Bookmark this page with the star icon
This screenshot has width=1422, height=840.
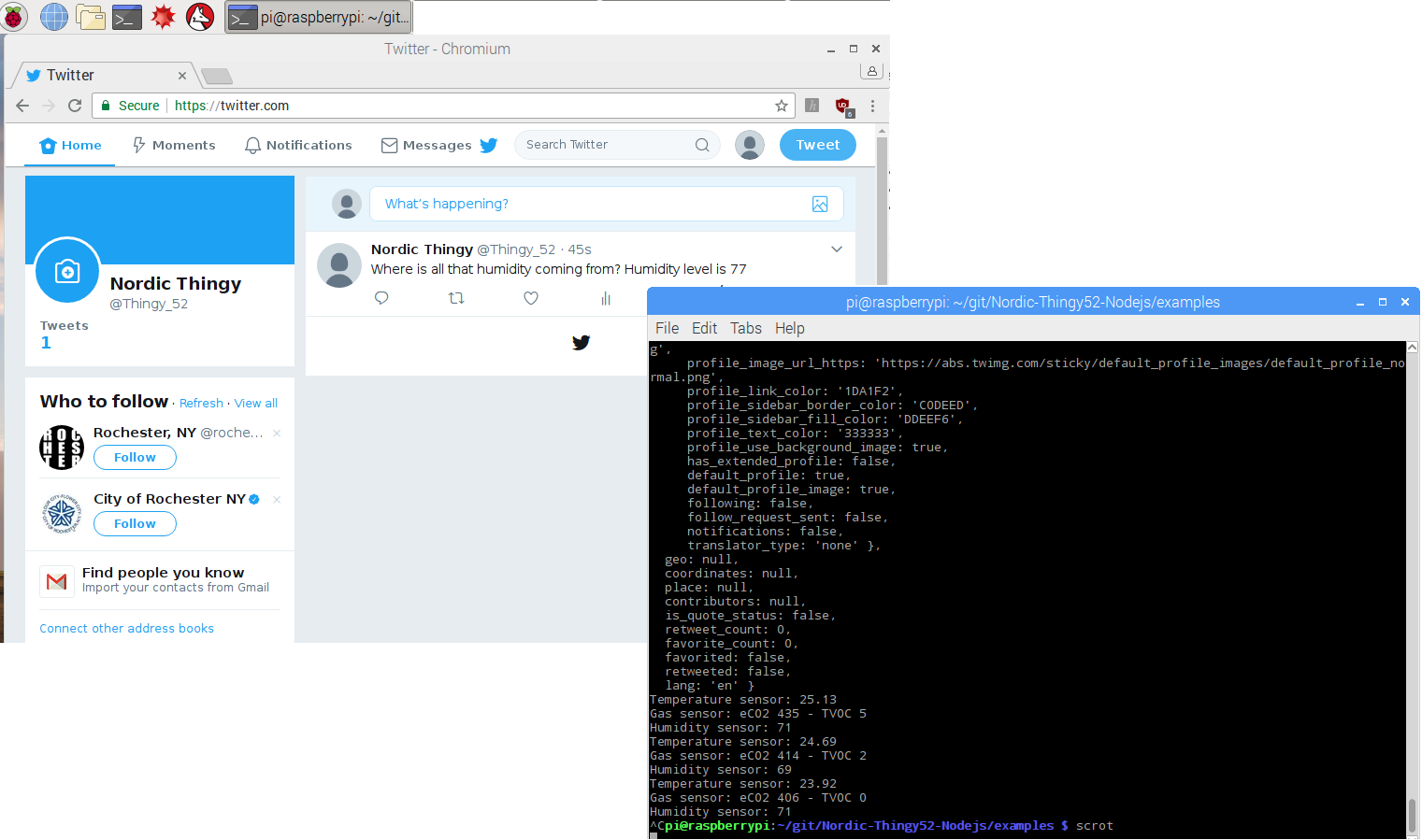(x=782, y=106)
